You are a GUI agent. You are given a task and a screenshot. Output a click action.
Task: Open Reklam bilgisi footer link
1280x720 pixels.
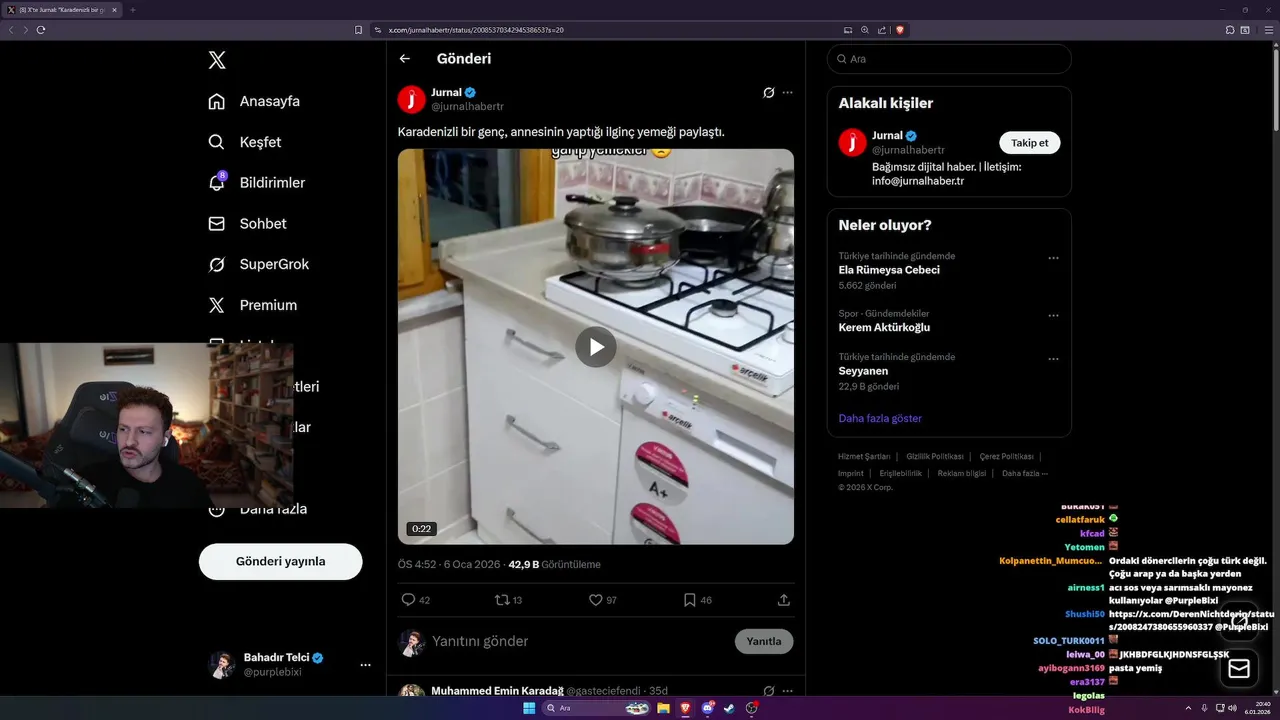point(962,474)
